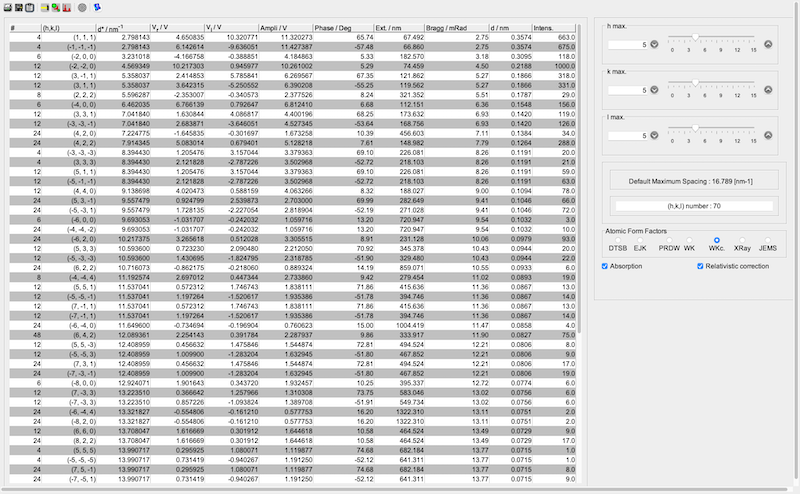This screenshot has height=494, width=800.
Task: Increase h max. with the up-arrow button
Action: click(x=768, y=44)
